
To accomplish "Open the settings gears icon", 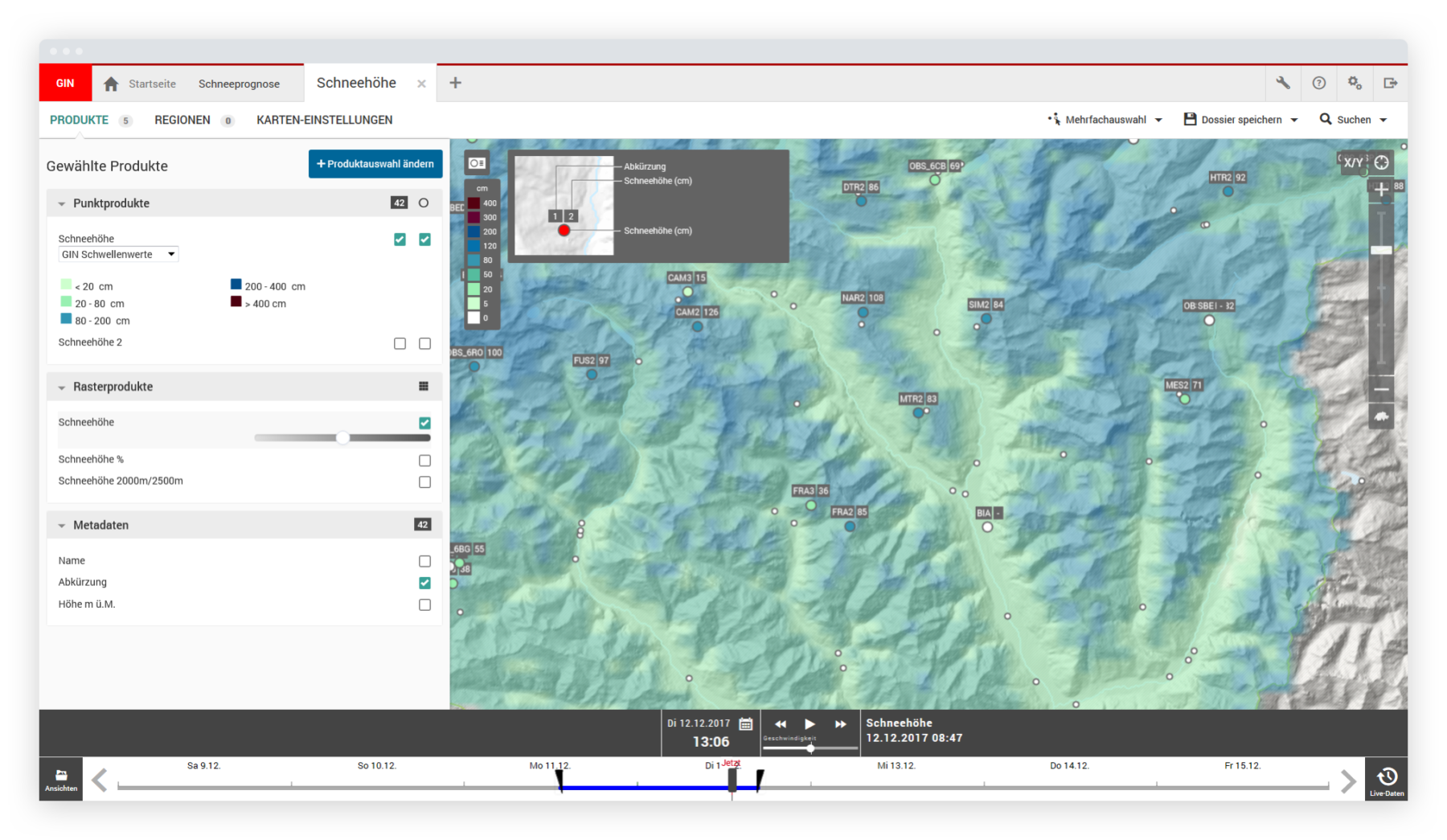I will (1355, 83).
